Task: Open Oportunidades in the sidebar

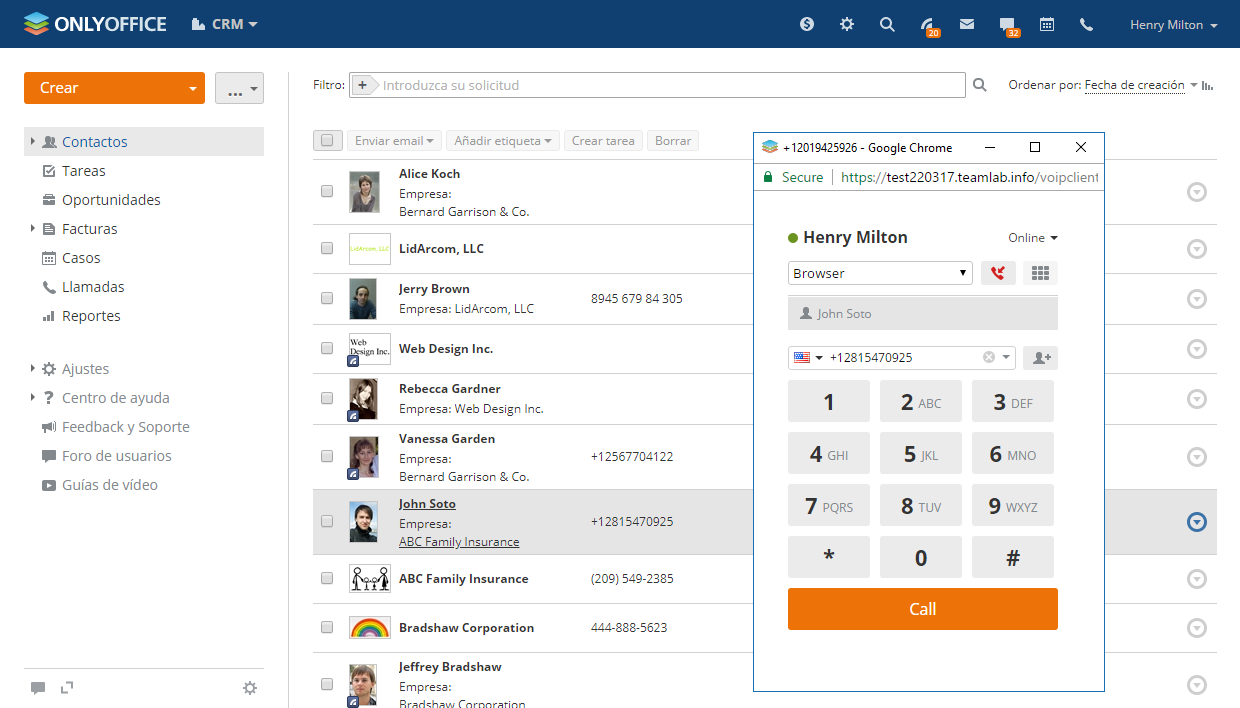Action: [111, 200]
